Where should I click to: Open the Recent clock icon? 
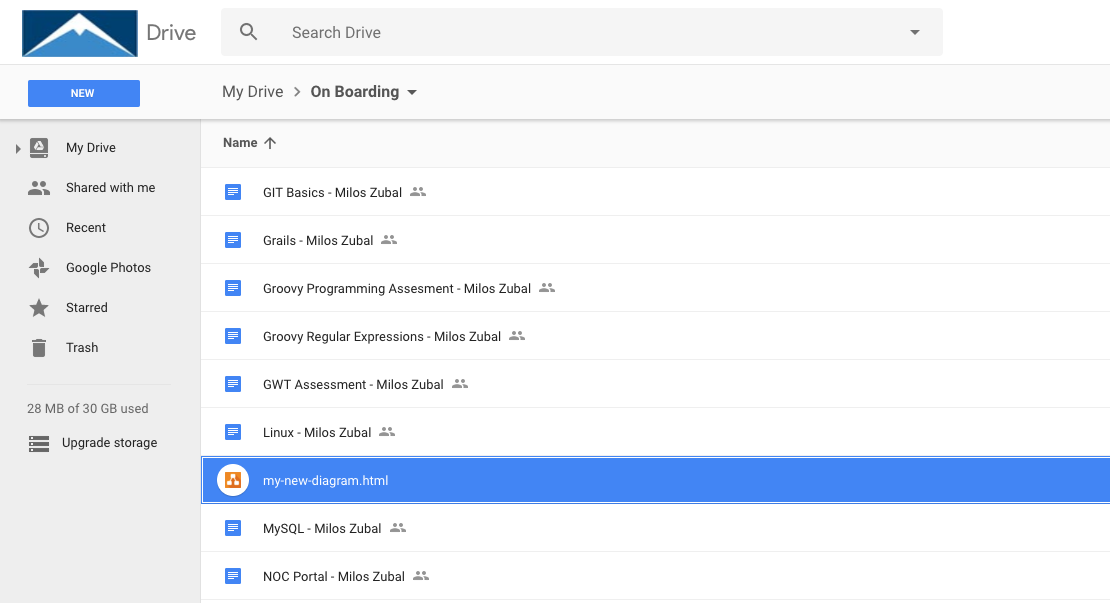tap(39, 228)
